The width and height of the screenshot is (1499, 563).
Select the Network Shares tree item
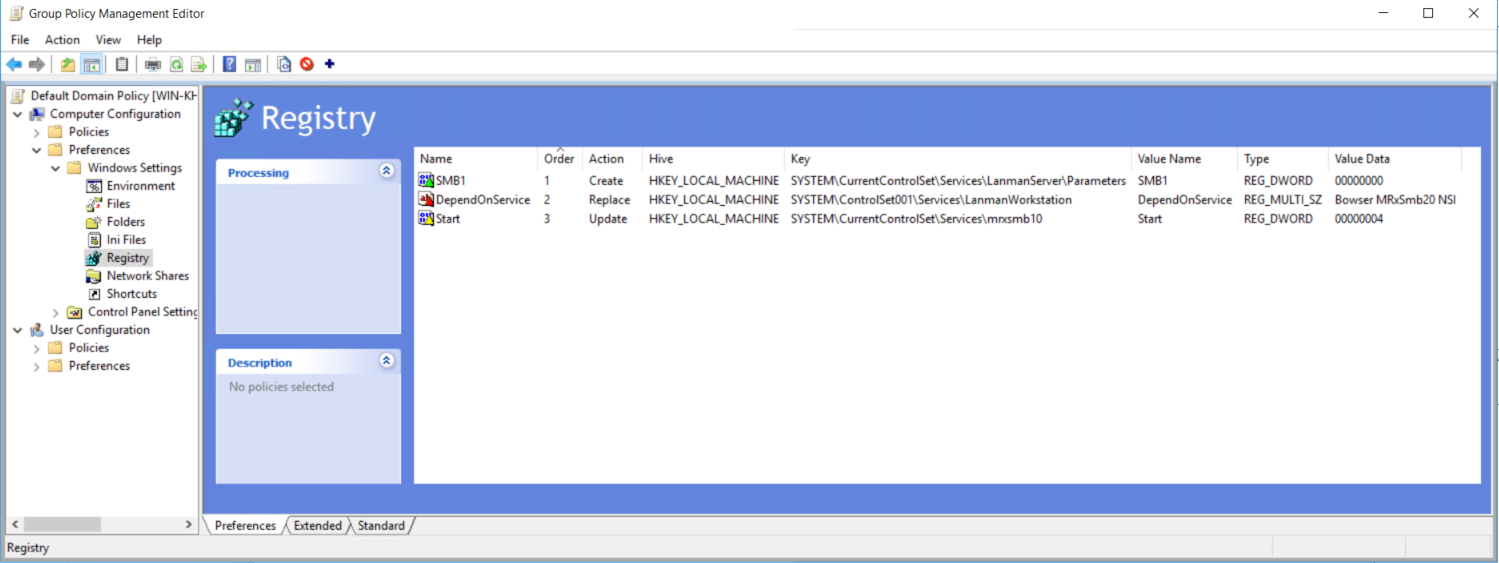(147, 276)
